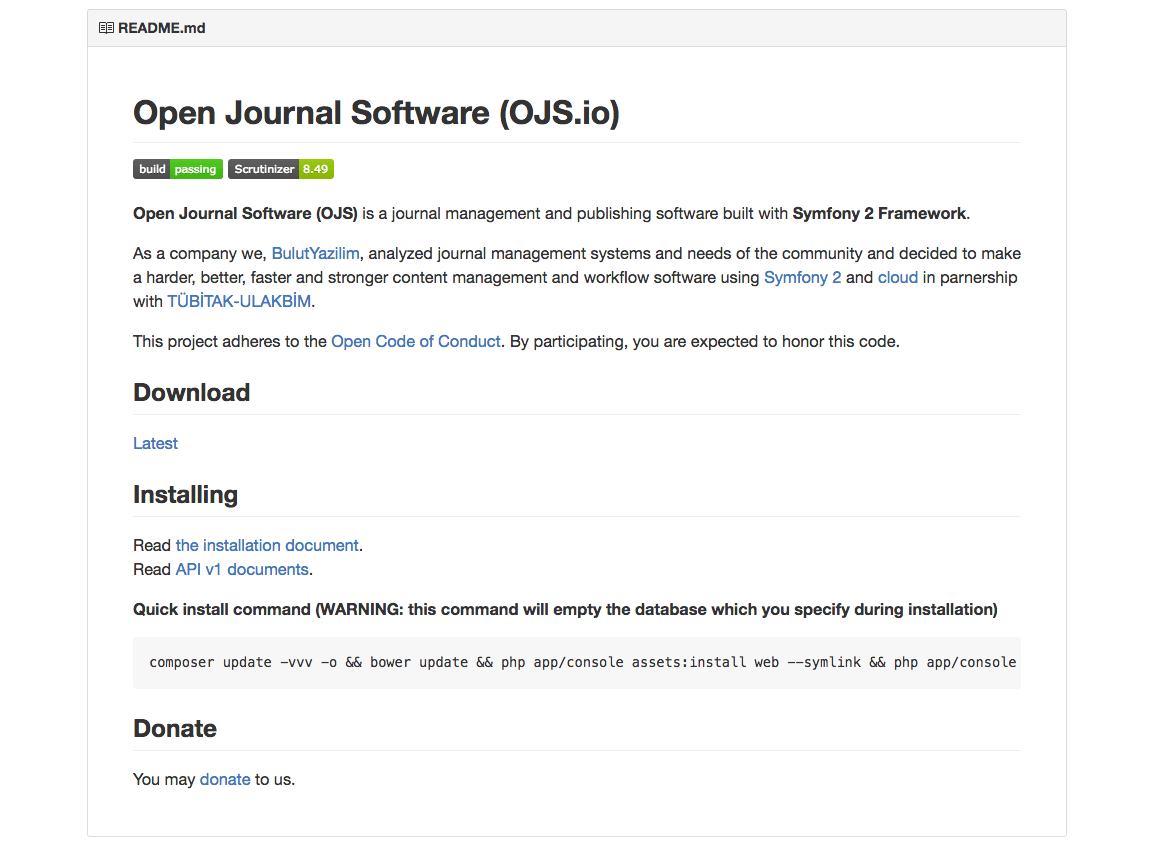1160x866 pixels.
Task: Open the API v1 documents link
Action: tap(241, 569)
